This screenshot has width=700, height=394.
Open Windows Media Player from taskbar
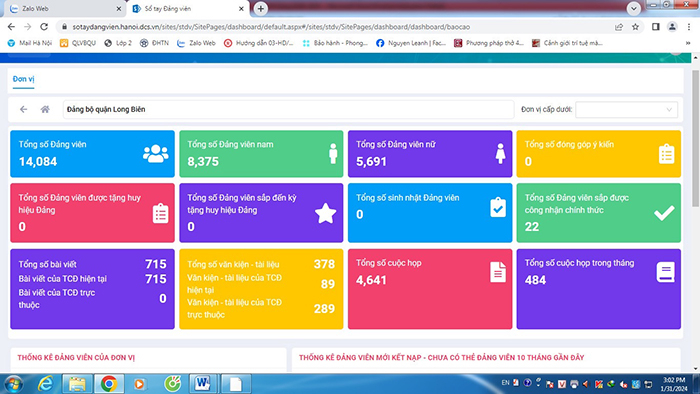140,384
